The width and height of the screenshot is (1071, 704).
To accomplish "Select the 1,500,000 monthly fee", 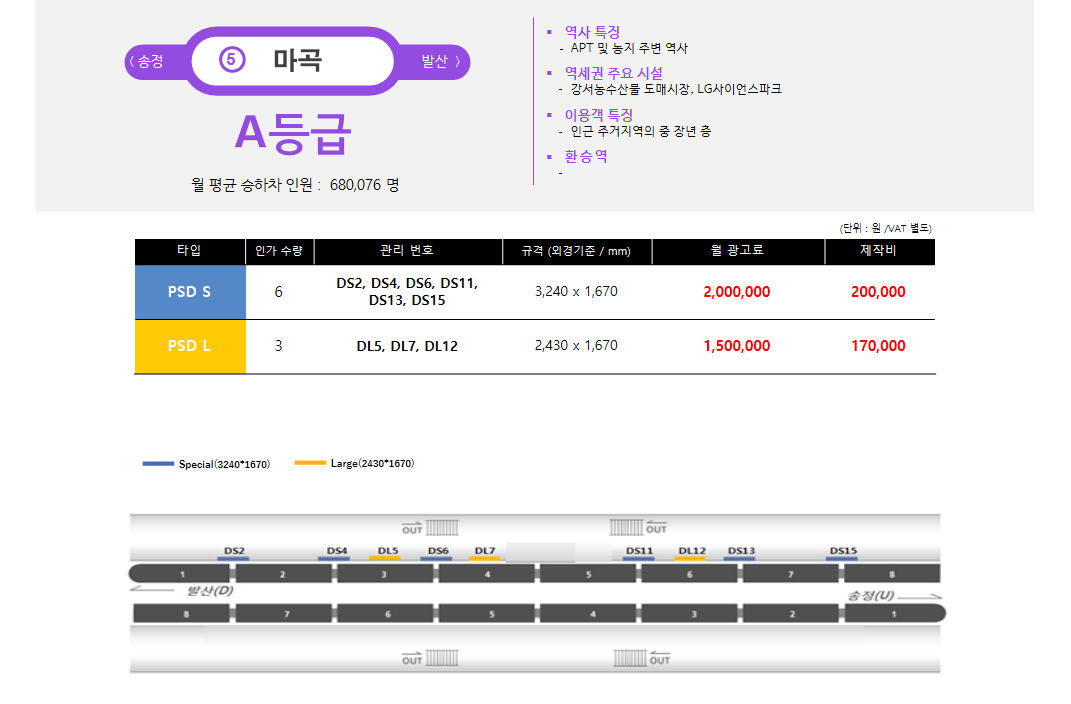I will (737, 346).
